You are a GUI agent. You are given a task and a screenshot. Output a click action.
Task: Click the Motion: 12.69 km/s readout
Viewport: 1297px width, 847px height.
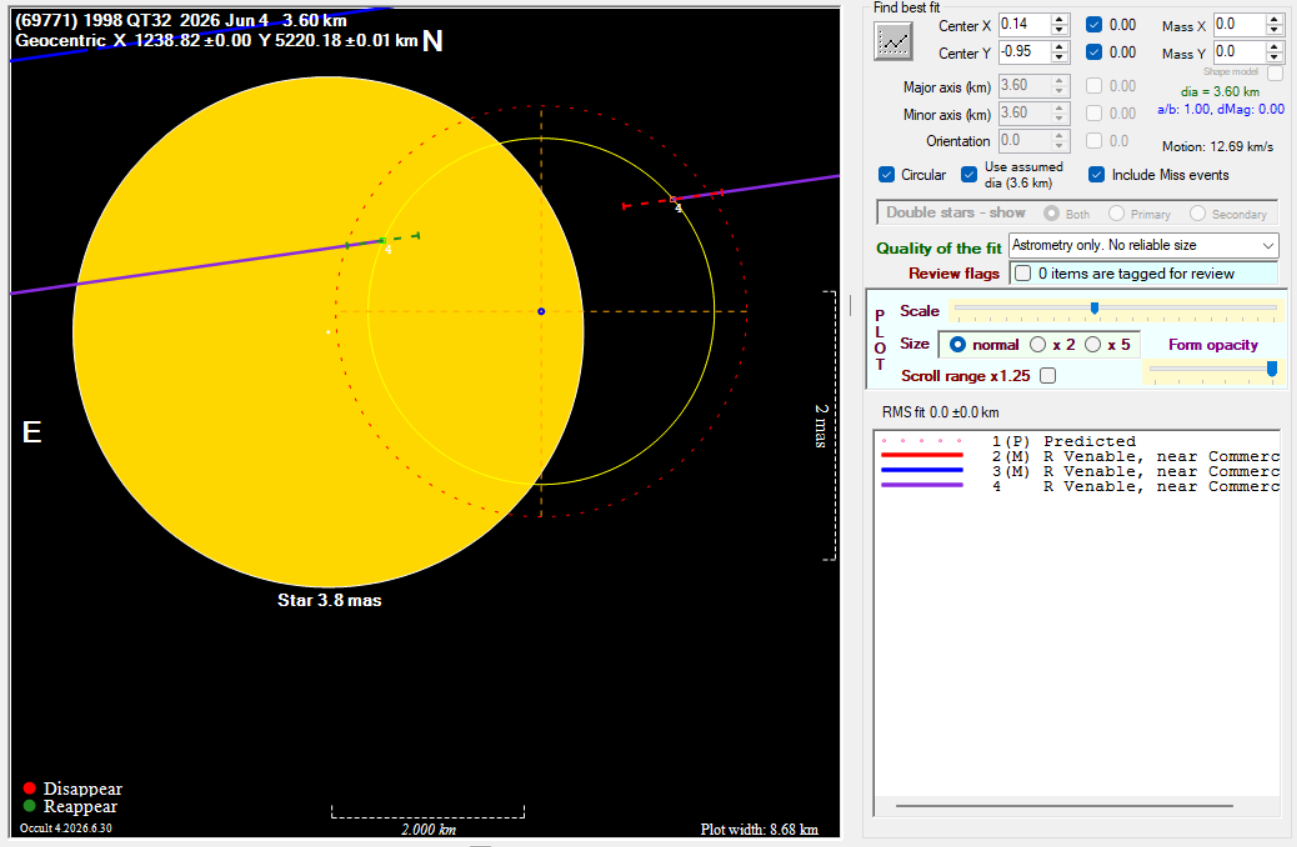1218,147
